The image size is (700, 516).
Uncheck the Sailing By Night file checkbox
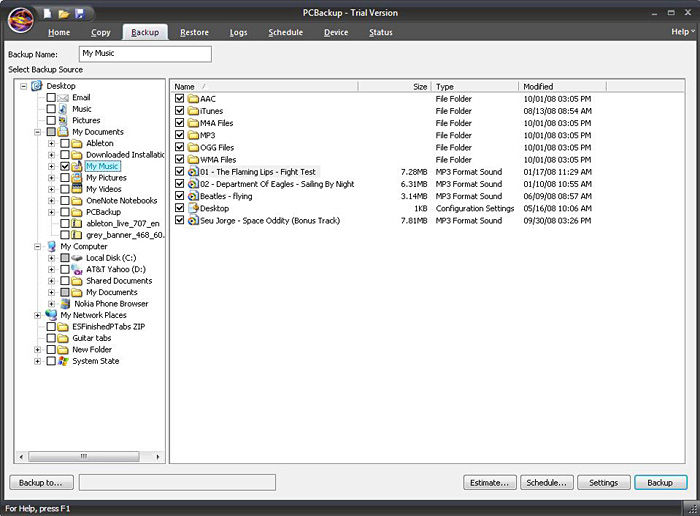pos(179,183)
